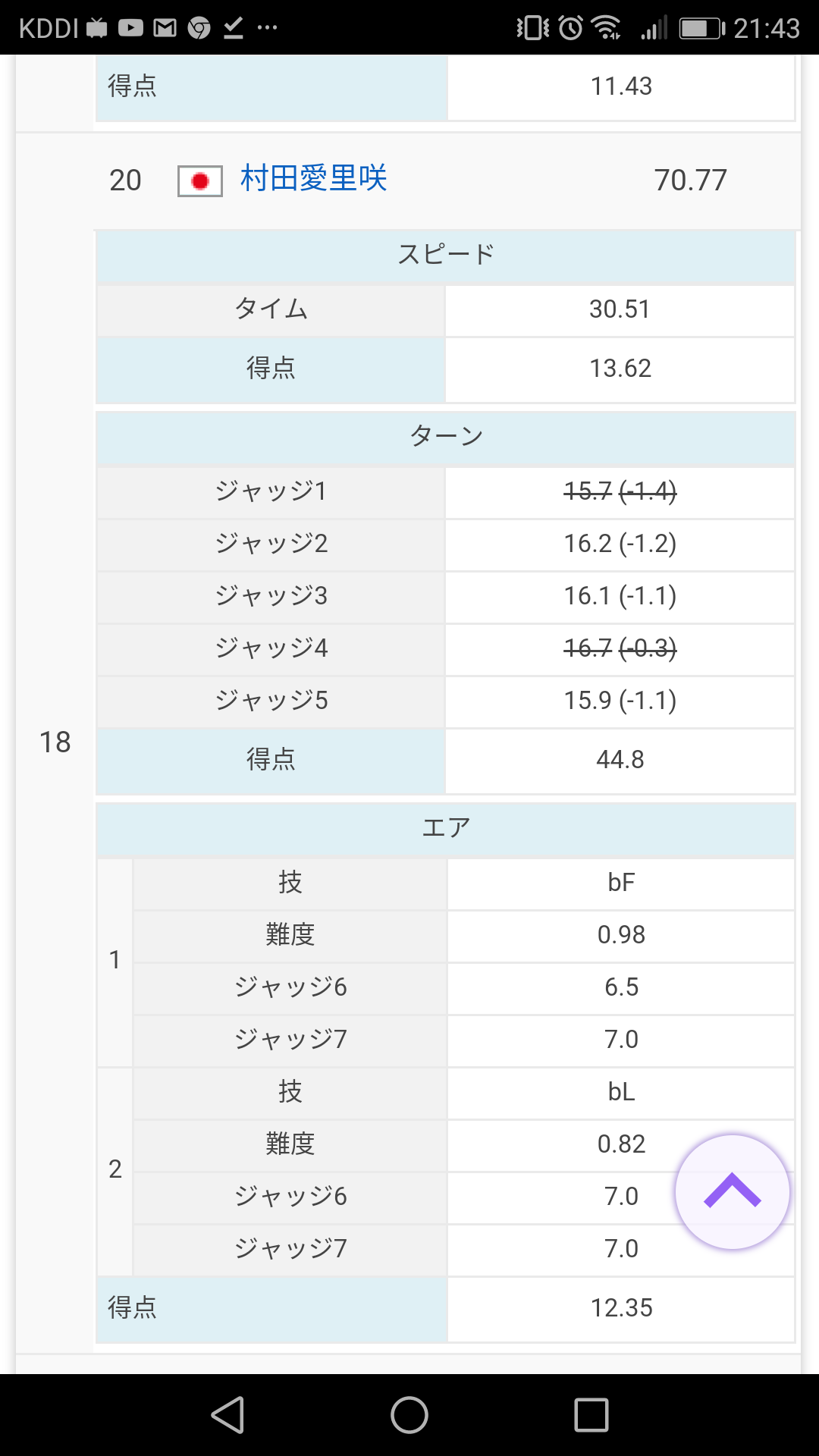Select the total score 70.77

[x=690, y=180]
